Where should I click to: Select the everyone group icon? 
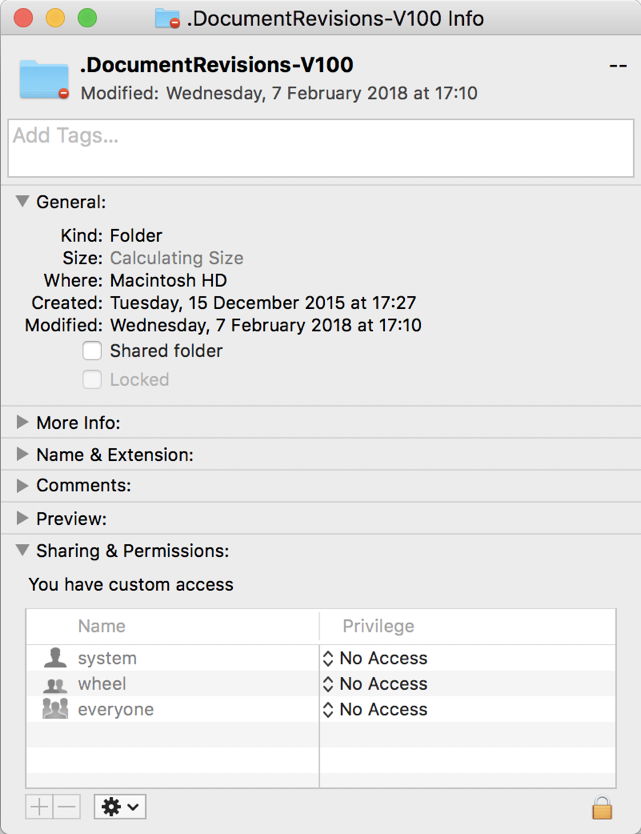click(x=56, y=709)
